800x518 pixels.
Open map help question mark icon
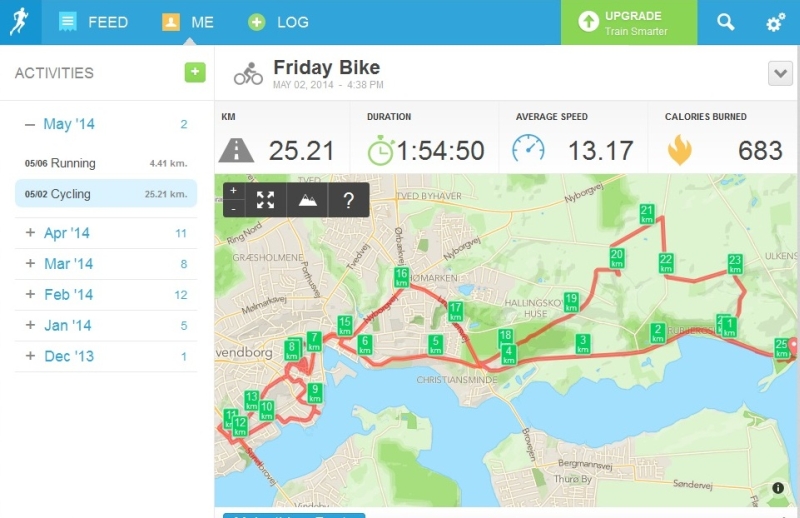pos(348,200)
